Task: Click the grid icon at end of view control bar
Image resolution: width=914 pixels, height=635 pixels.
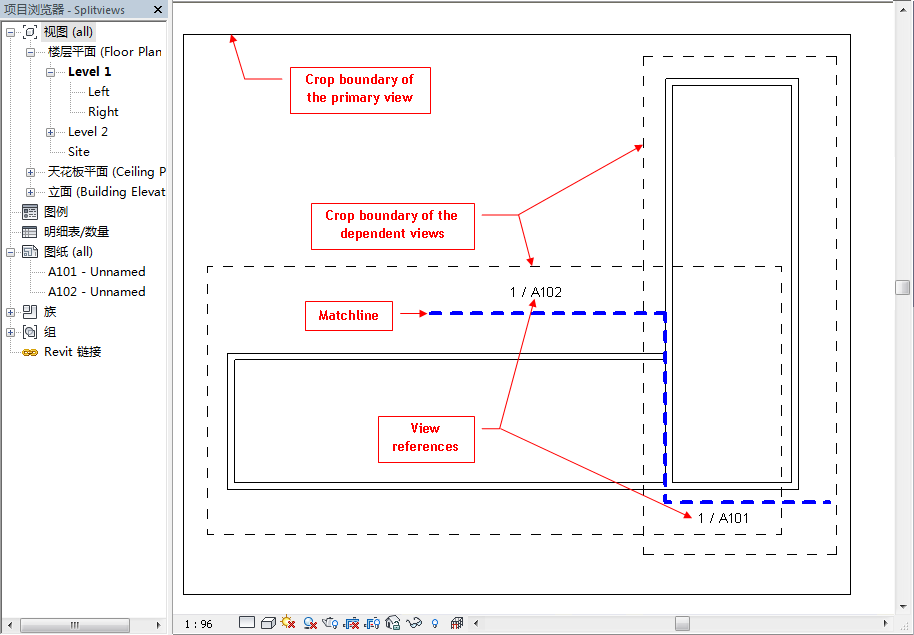Action: (x=456, y=623)
